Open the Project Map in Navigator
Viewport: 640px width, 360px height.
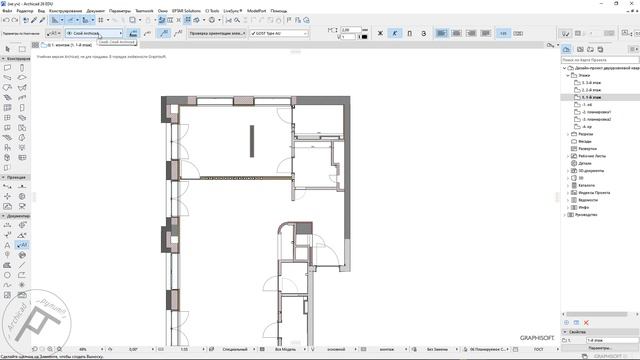click(567, 49)
